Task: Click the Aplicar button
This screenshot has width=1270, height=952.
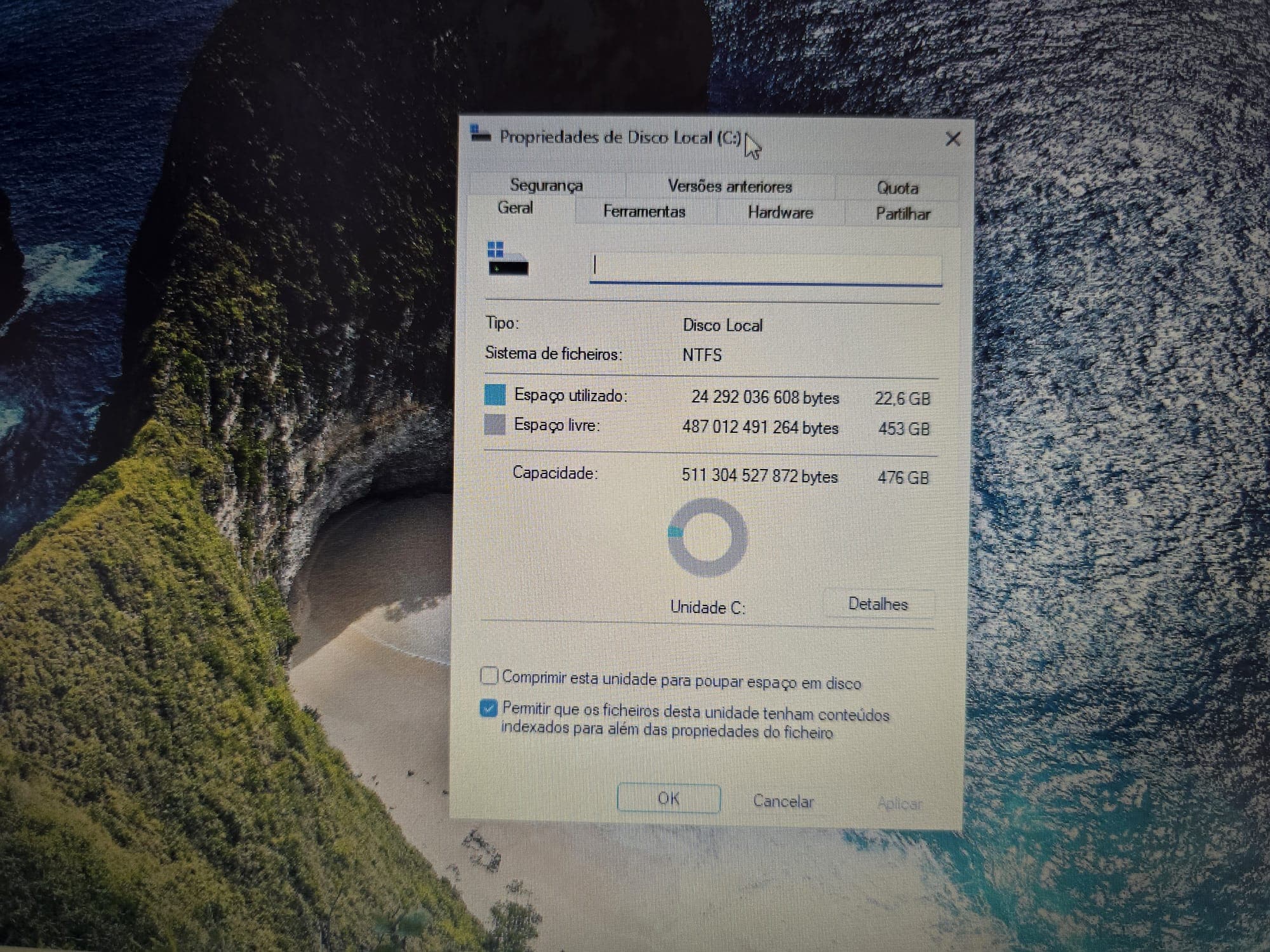Action: click(x=899, y=804)
